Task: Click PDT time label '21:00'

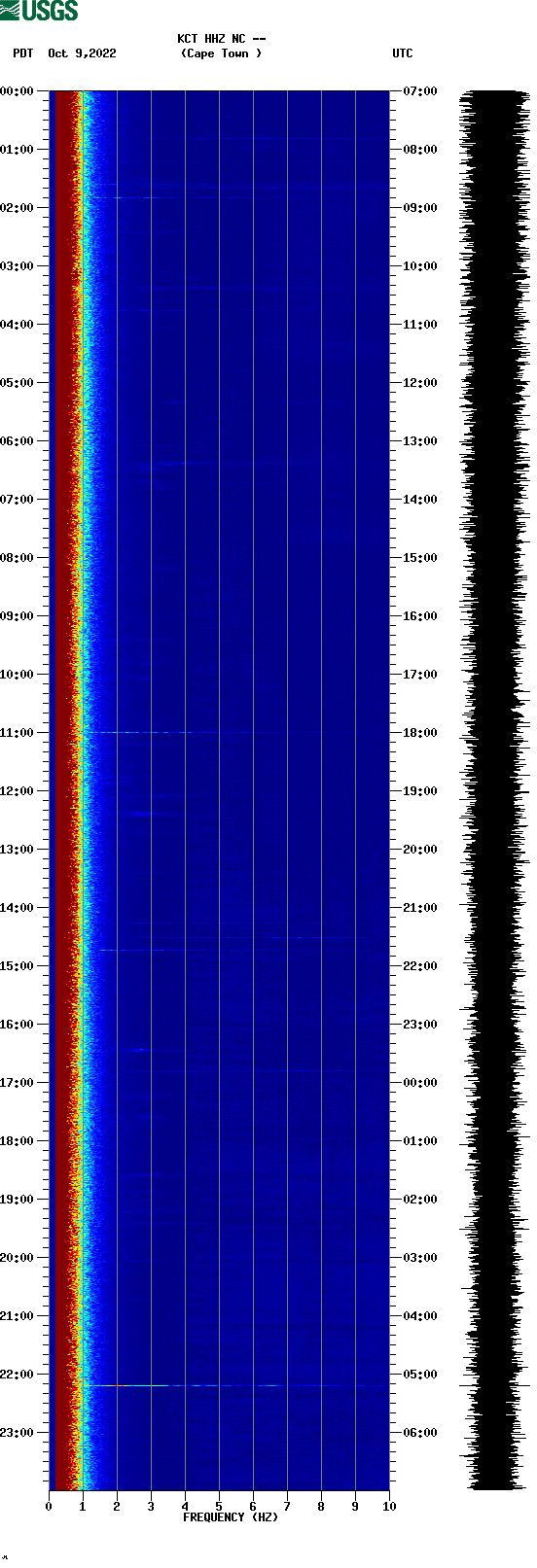Action: coord(18,1316)
